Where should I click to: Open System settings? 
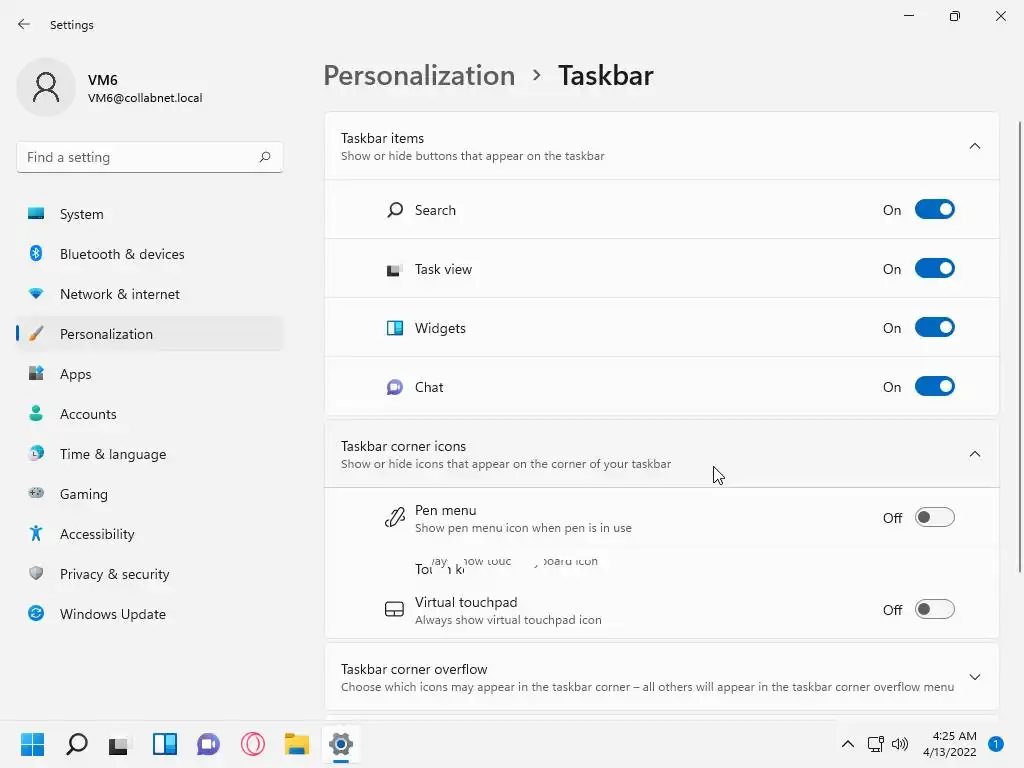pos(150,214)
